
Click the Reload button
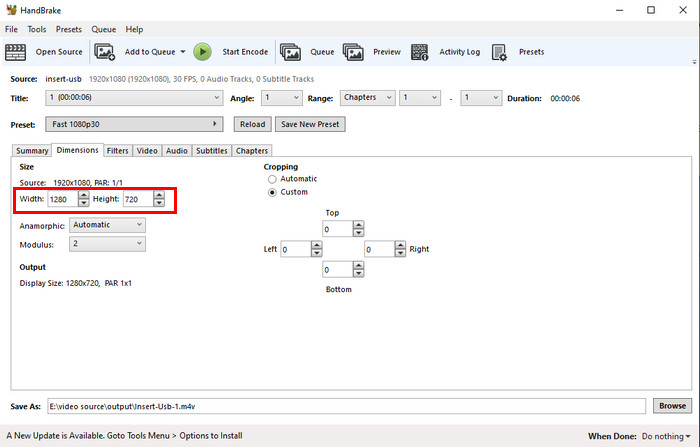click(252, 124)
